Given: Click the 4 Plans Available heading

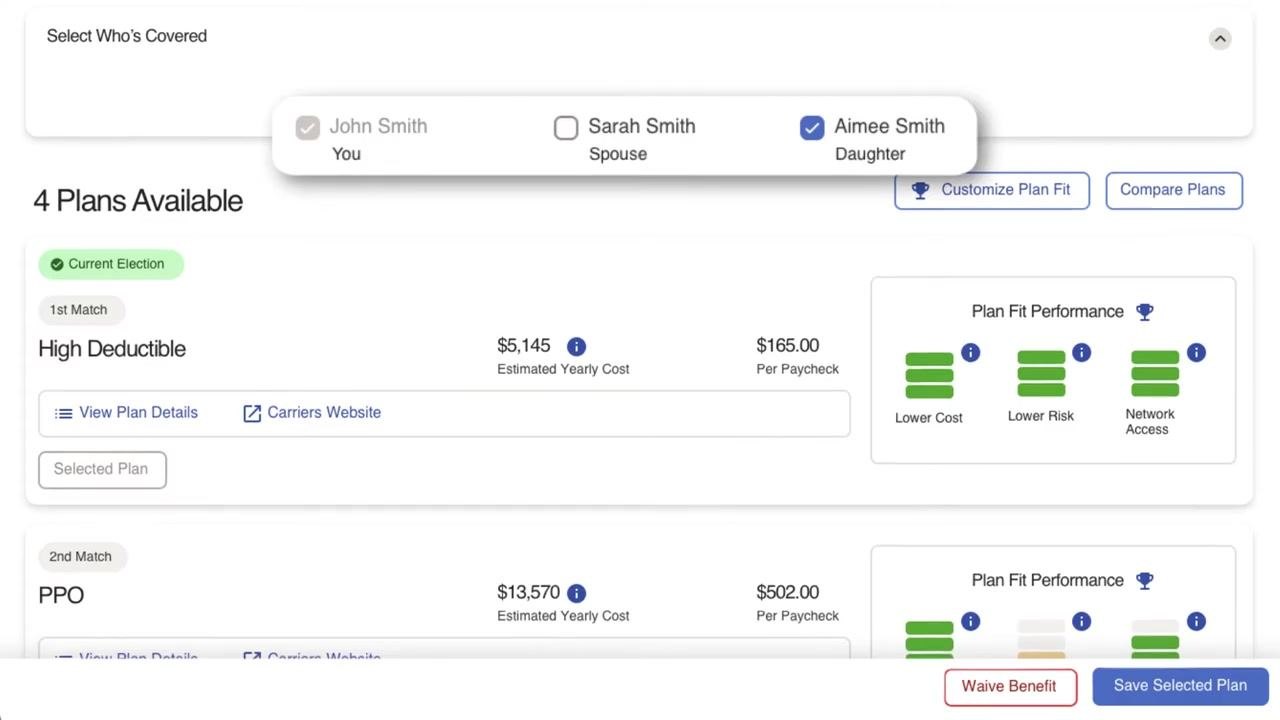Looking at the screenshot, I should (x=138, y=201).
